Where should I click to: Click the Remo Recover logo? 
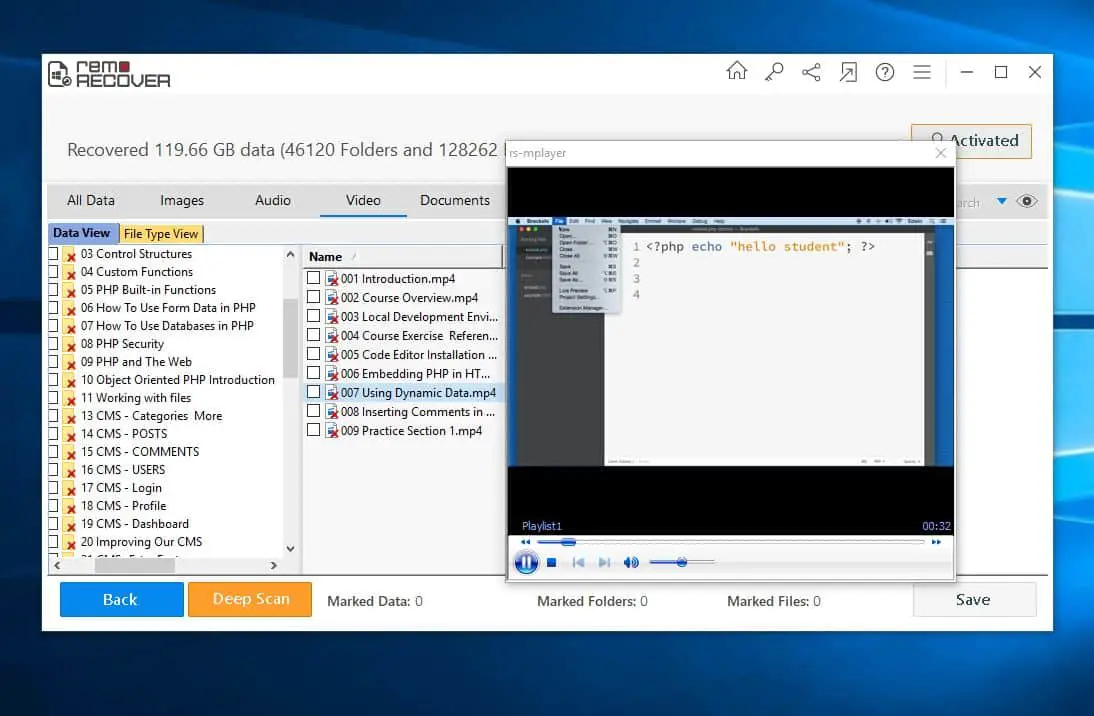pyautogui.click(x=110, y=73)
